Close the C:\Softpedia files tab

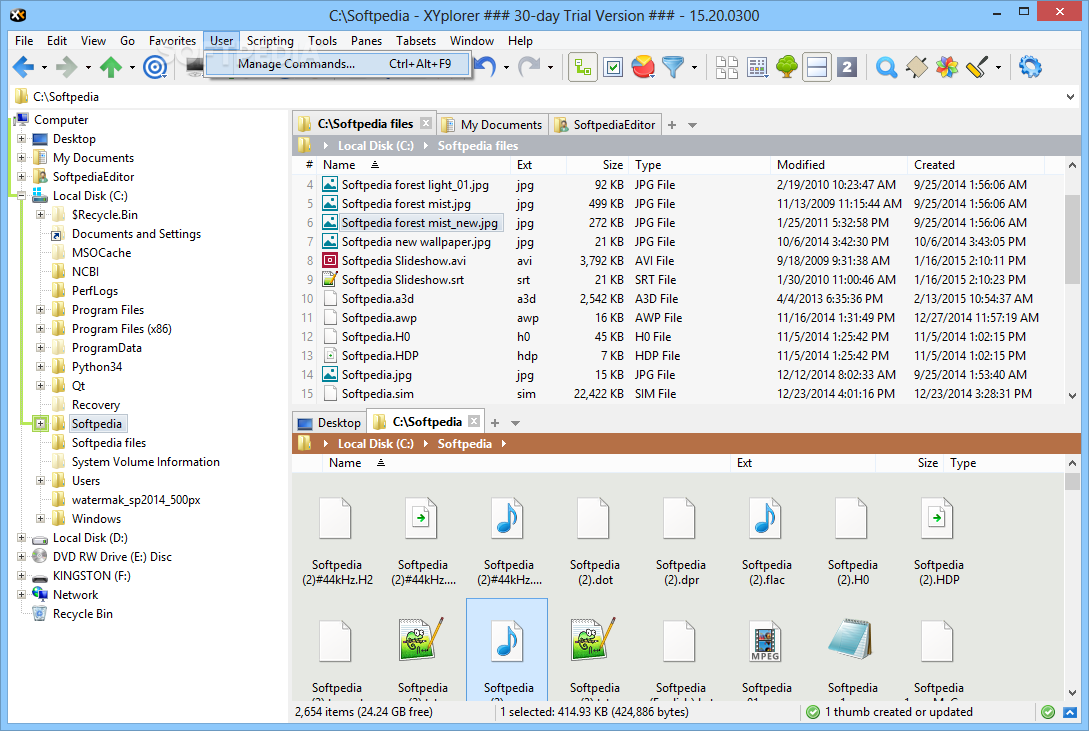426,124
